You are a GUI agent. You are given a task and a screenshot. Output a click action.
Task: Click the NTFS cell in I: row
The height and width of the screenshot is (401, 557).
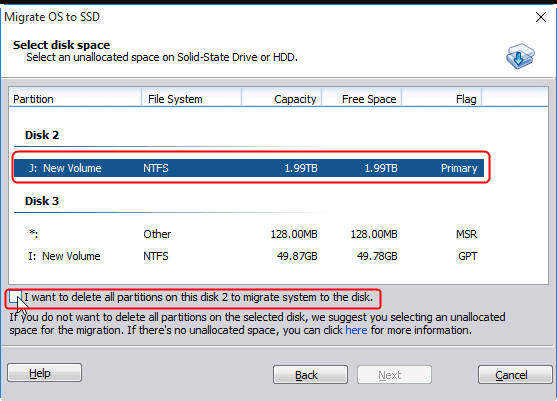pyautogui.click(x=156, y=256)
